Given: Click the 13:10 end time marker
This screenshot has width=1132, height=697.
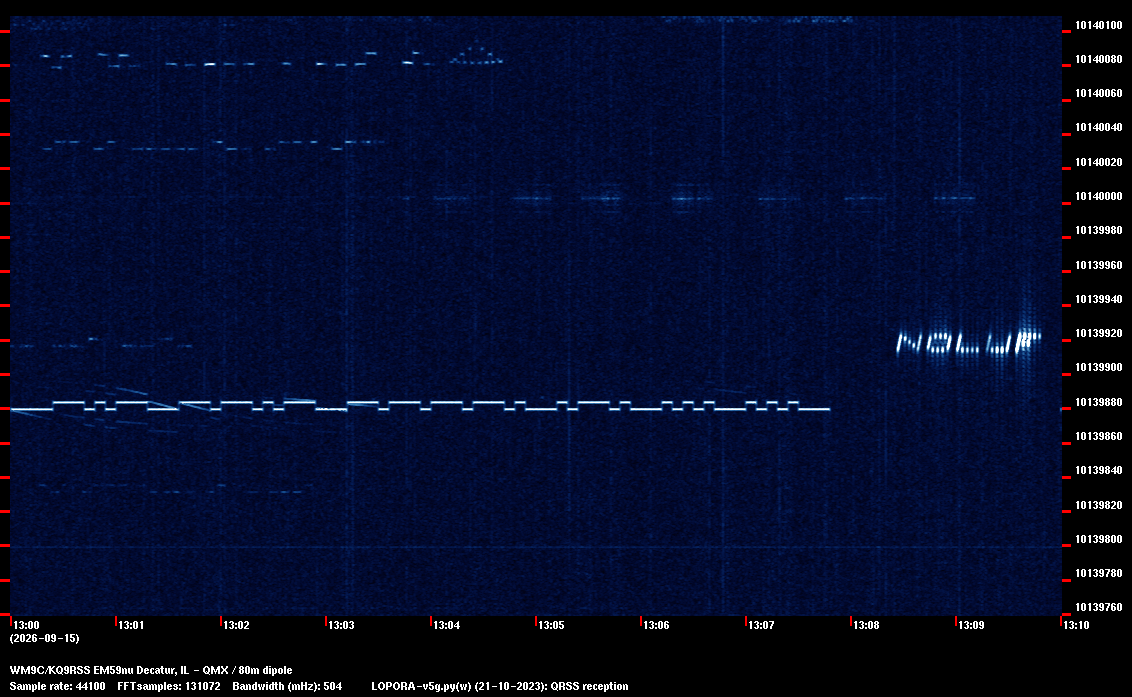Looking at the screenshot, I should (1076, 625).
